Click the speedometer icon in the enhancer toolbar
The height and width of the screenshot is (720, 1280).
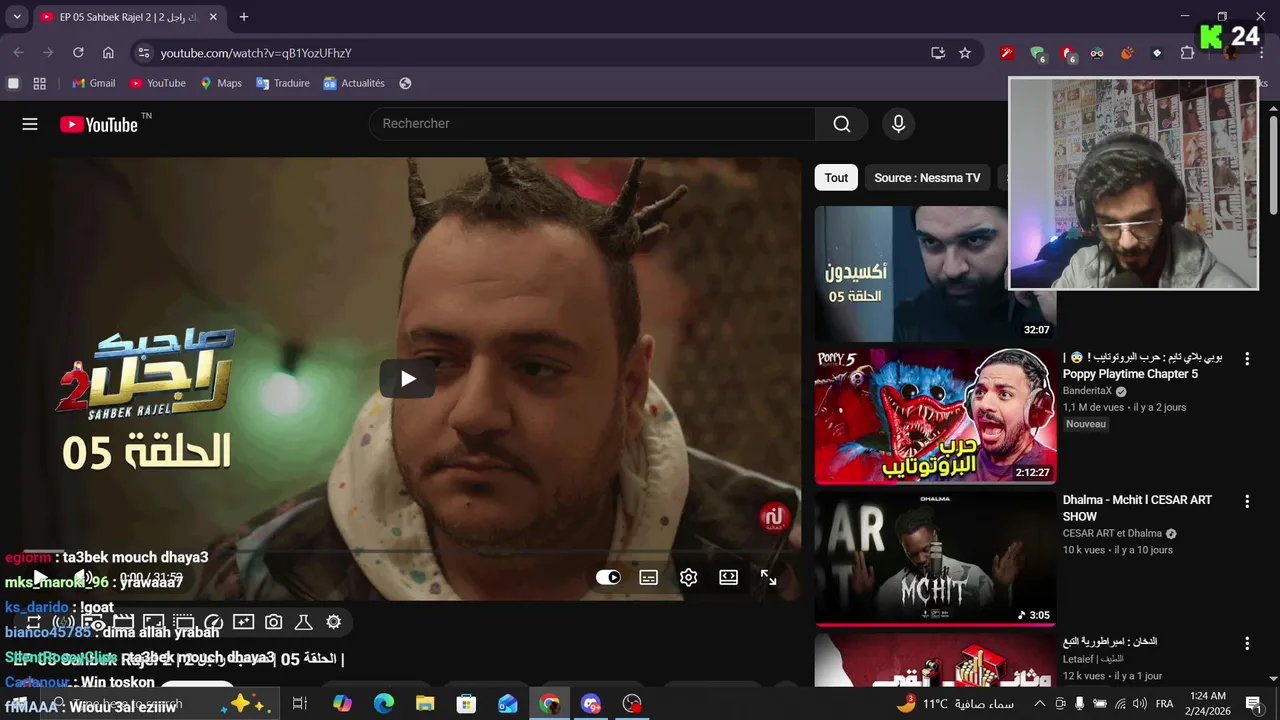(213, 622)
